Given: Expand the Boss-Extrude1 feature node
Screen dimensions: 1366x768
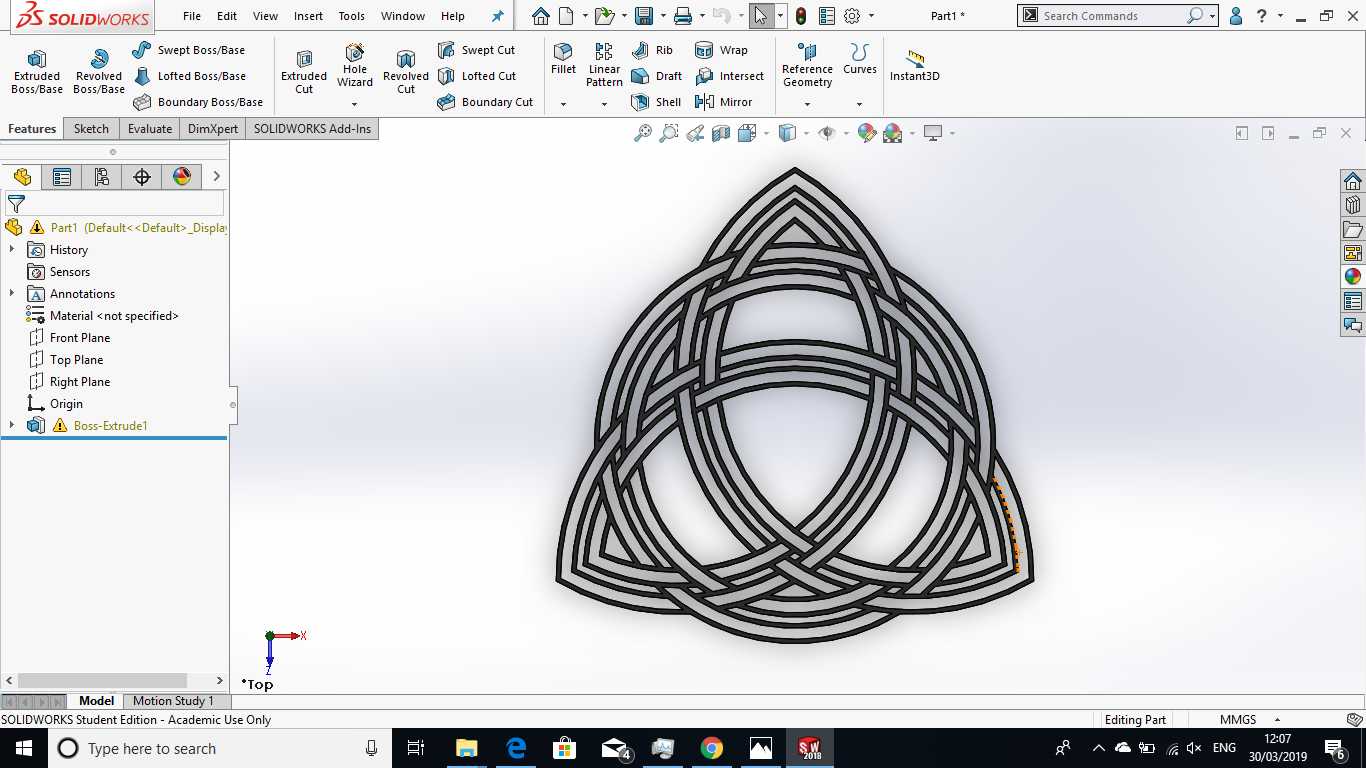Looking at the screenshot, I should [12, 426].
